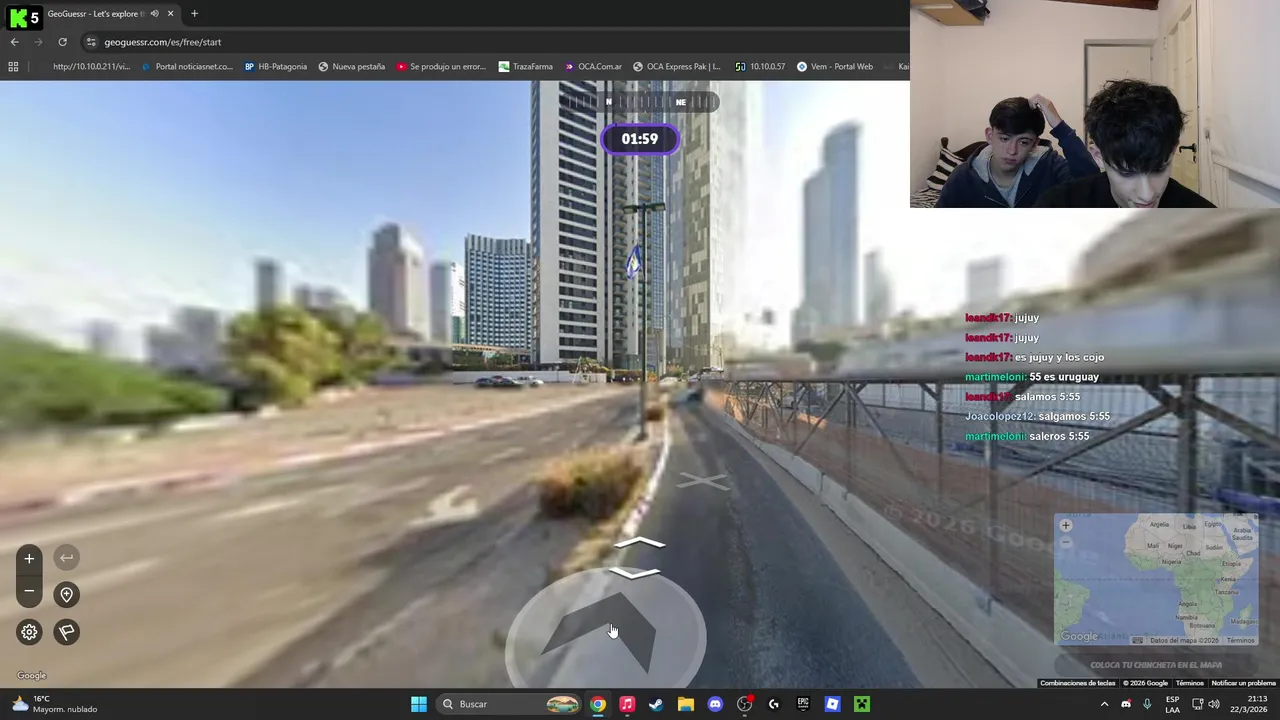Screen dimensions: 1280x720
Task: Open Minecraft from the taskbar
Action: (x=862, y=704)
